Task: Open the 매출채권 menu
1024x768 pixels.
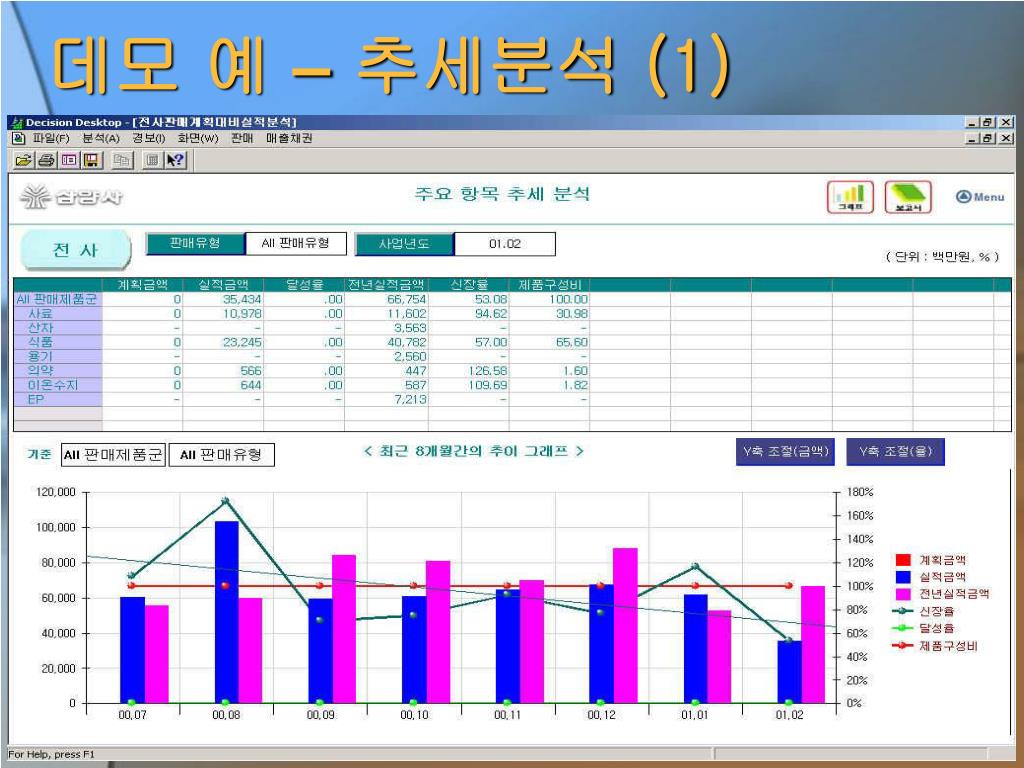Action: pyautogui.click(x=289, y=138)
